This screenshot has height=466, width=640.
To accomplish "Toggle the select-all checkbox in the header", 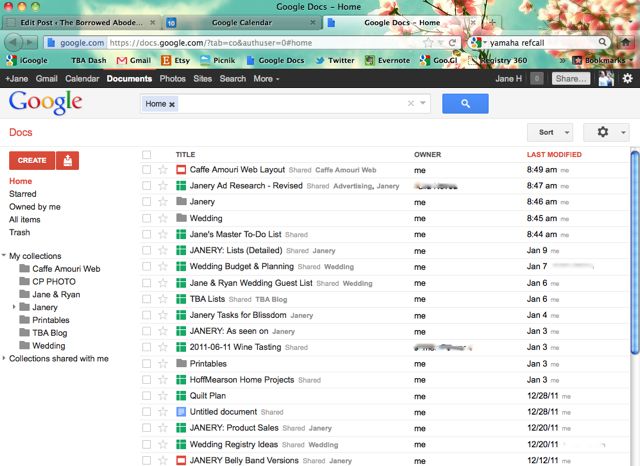I will [x=147, y=155].
